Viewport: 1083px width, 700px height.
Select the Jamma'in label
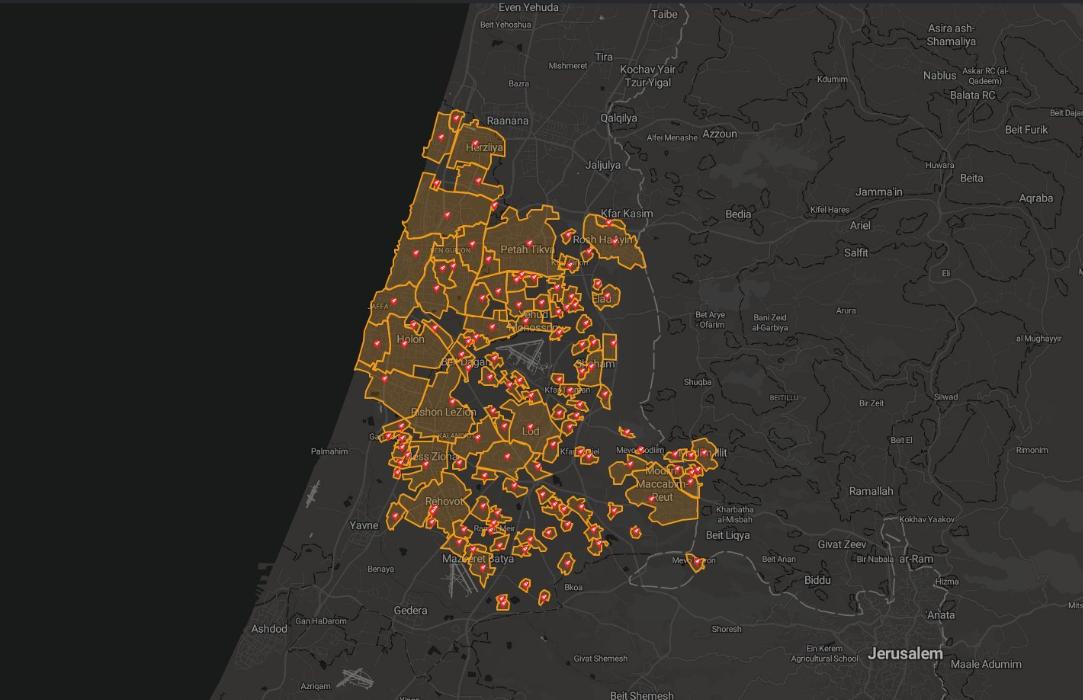pos(879,191)
